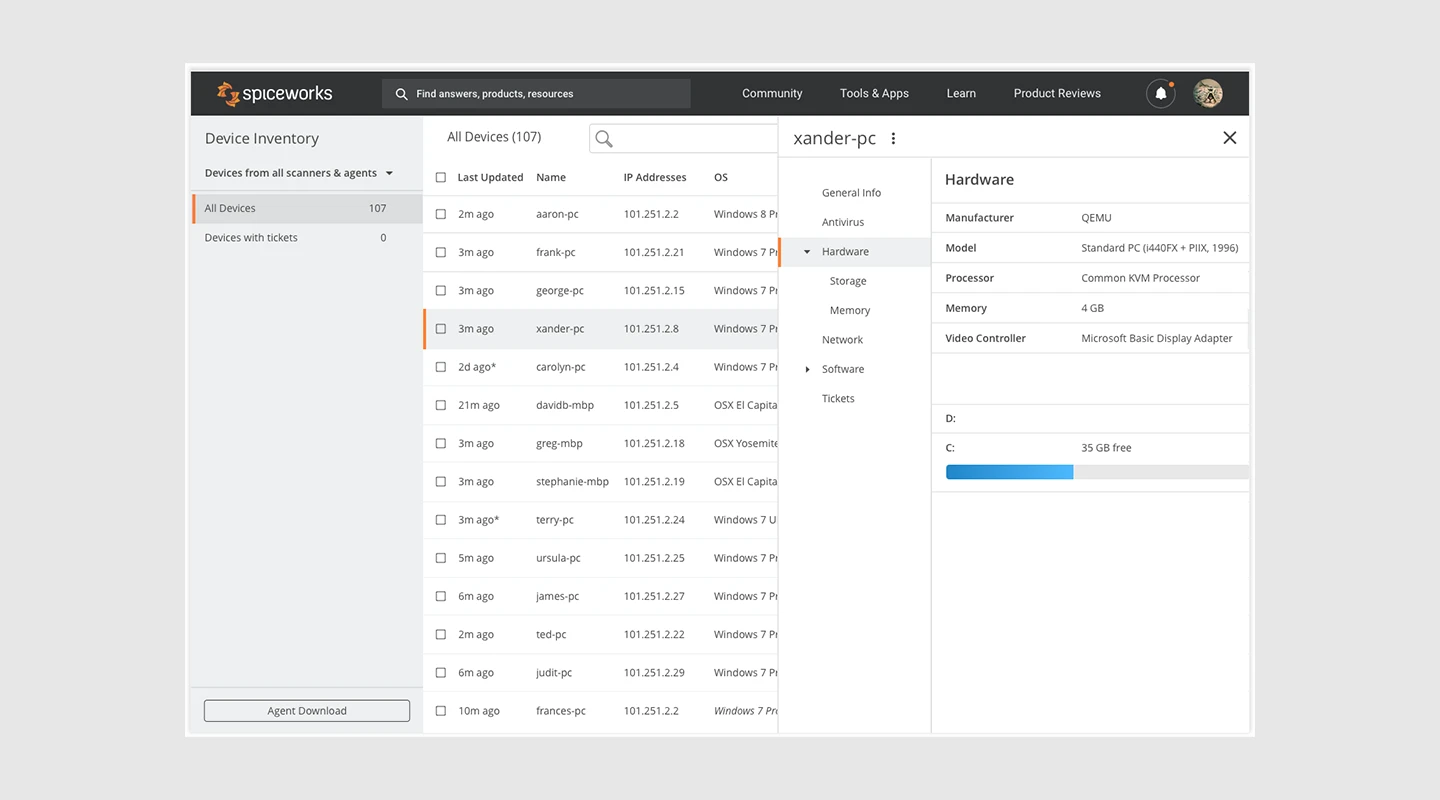Open the notifications bell
This screenshot has width=1440, height=800.
click(1160, 93)
